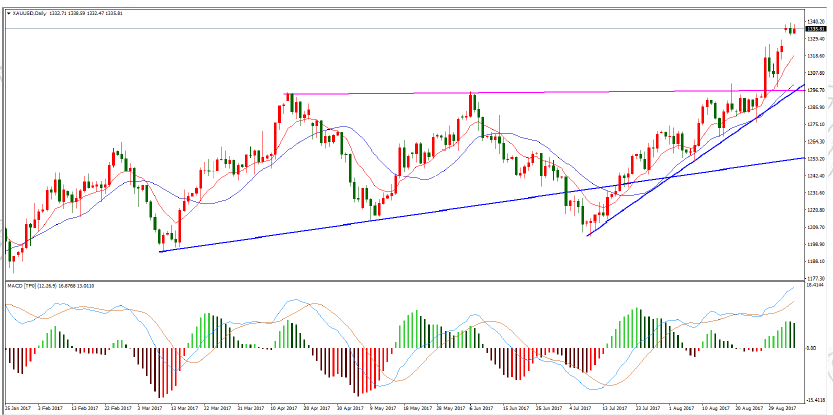
Task: Click the triangle arrow beside XAUUSD,Daily
Action: 8,14
